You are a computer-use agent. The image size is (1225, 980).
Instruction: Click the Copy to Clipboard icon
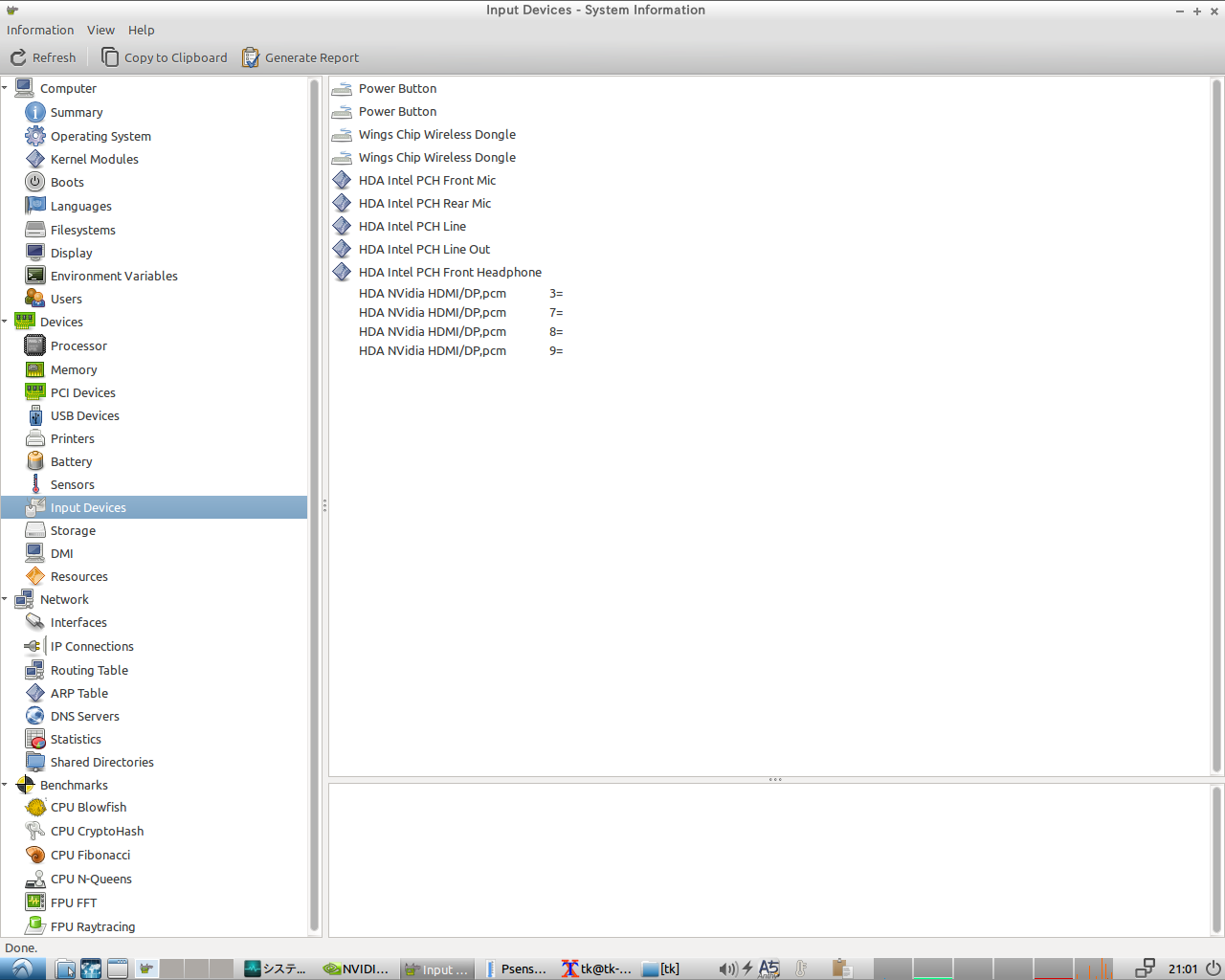110,57
